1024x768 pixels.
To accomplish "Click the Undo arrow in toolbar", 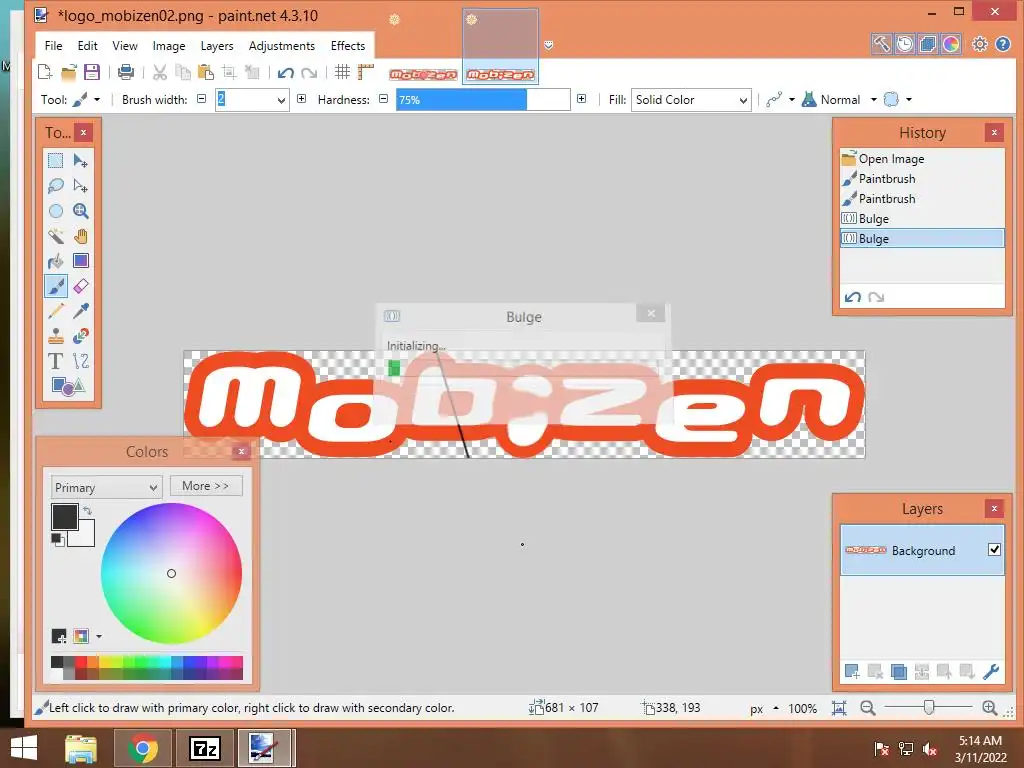I will pyautogui.click(x=285, y=72).
